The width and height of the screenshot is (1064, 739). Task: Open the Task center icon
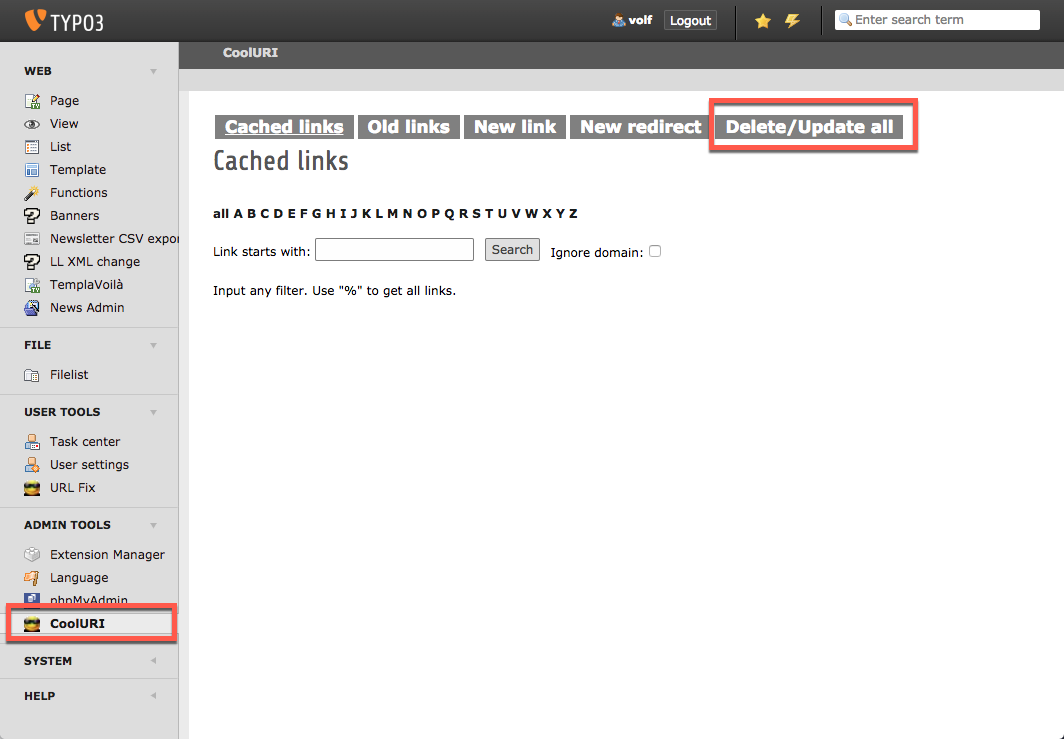point(32,442)
